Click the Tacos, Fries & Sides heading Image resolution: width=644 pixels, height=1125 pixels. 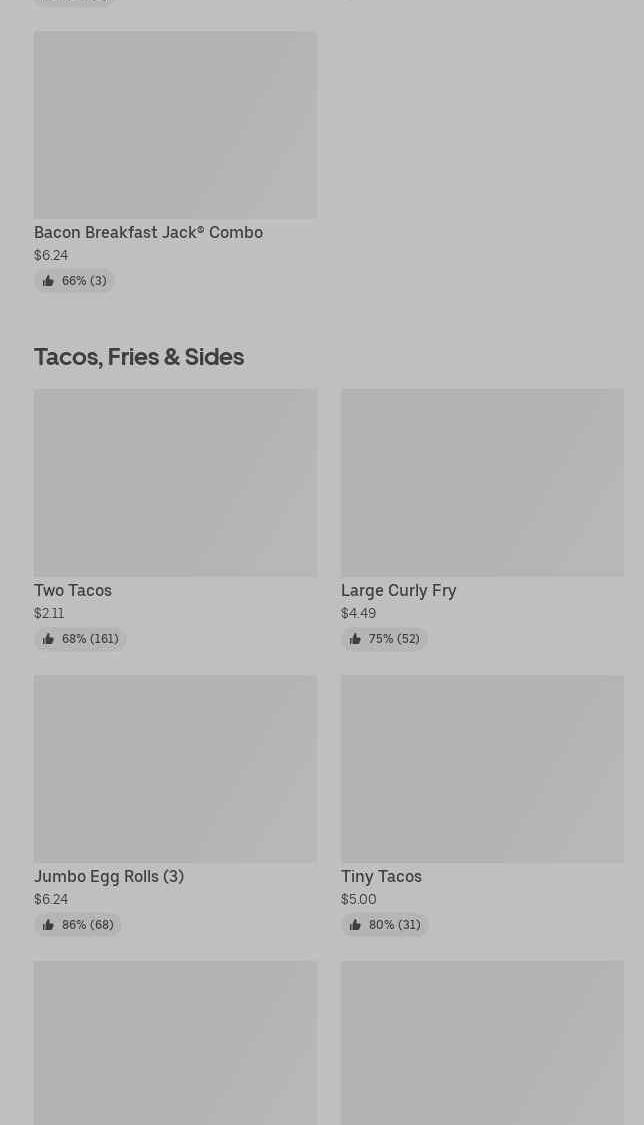[139, 356]
